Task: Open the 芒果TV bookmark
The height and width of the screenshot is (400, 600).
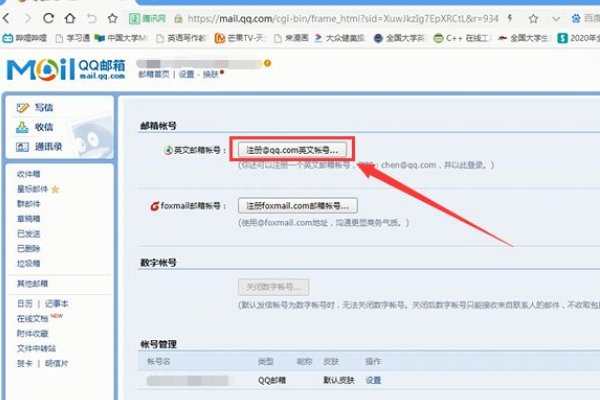Action: coord(240,38)
